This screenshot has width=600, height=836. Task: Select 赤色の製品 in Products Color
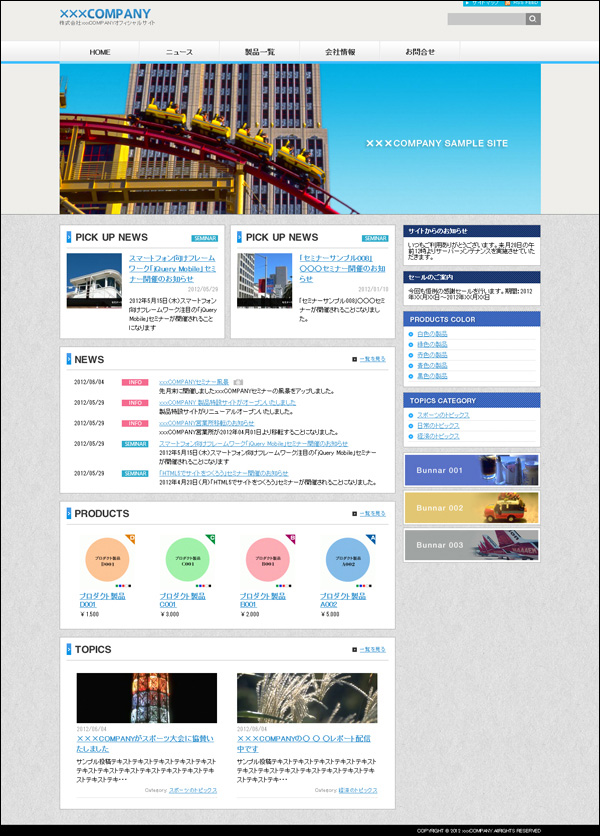pos(432,355)
